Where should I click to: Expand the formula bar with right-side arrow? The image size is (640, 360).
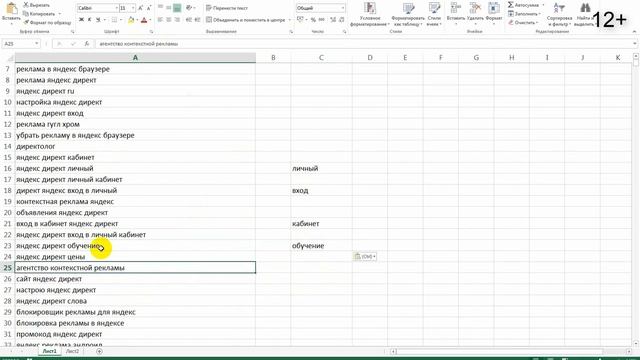(x=635, y=44)
